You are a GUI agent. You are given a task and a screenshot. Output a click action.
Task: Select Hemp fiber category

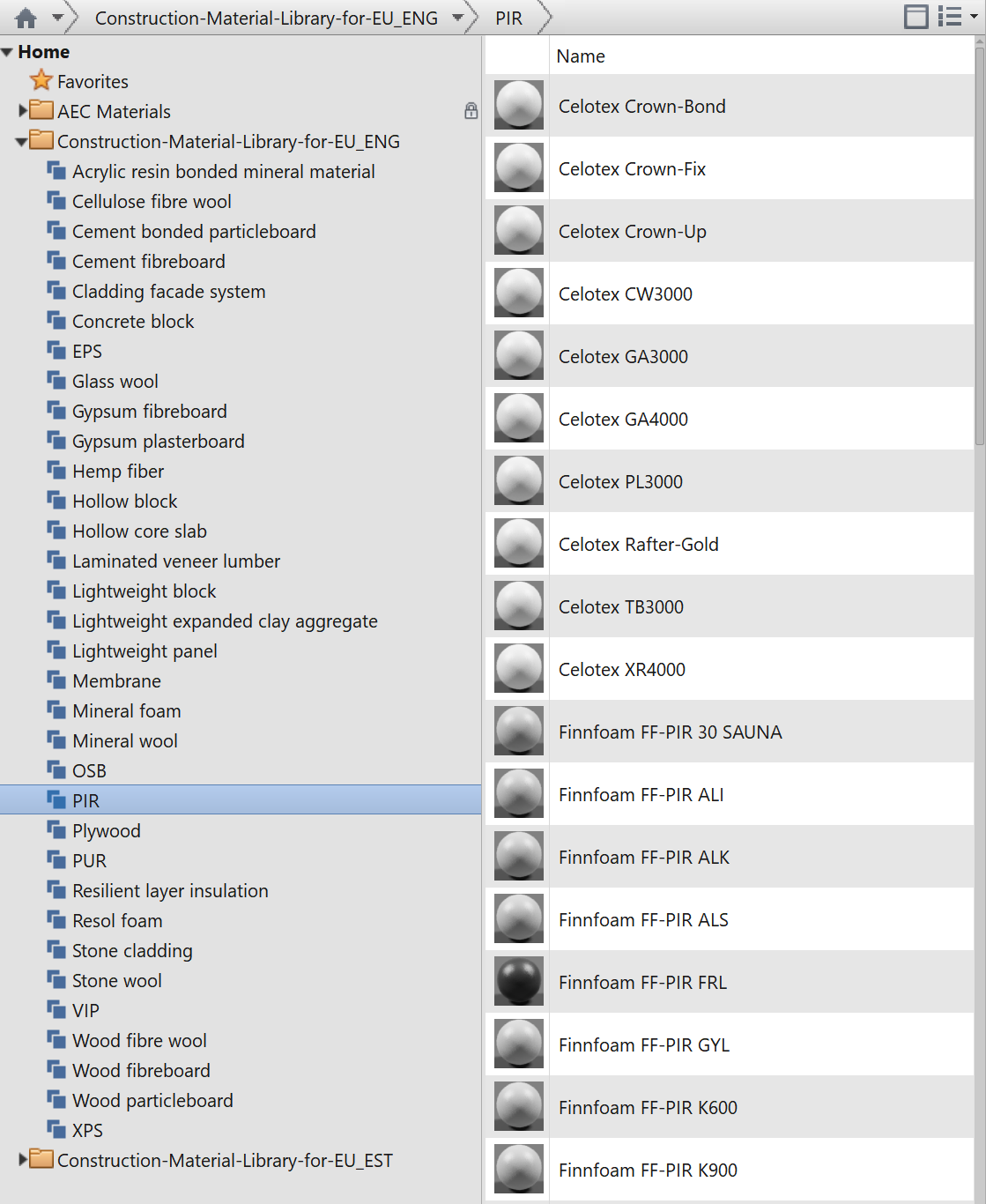[118, 472]
